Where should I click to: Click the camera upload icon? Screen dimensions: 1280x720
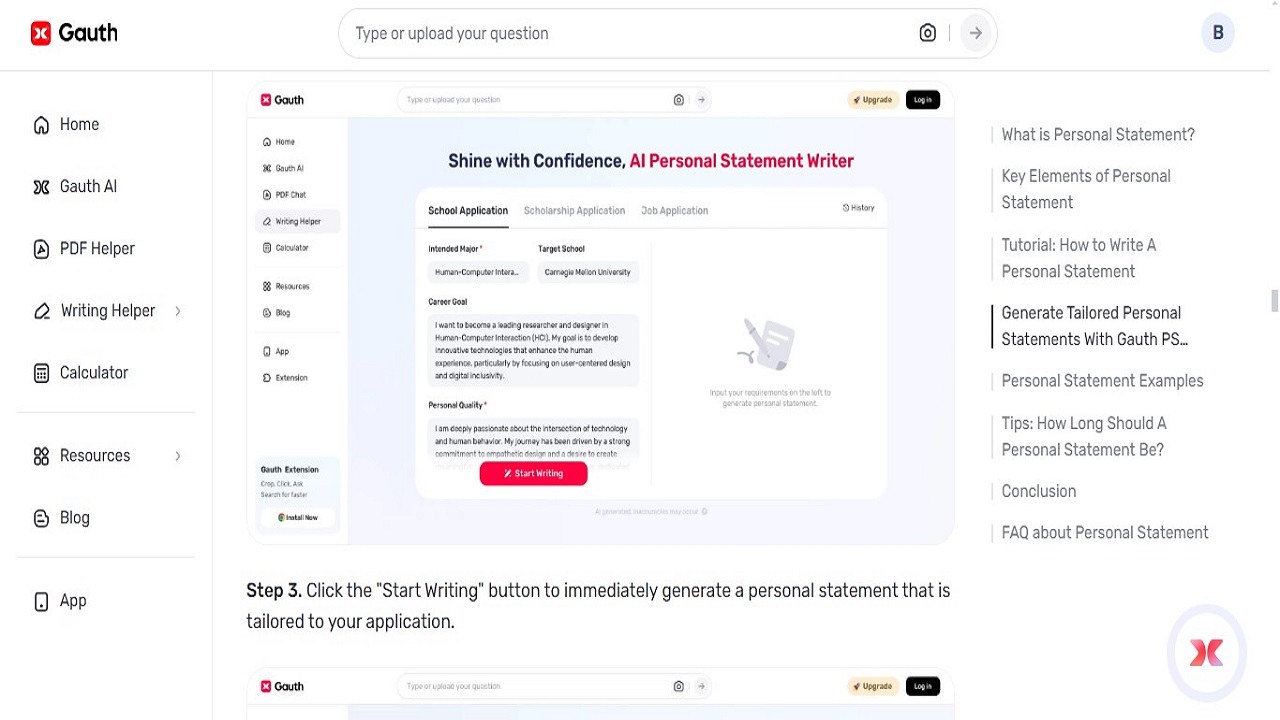(x=927, y=34)
